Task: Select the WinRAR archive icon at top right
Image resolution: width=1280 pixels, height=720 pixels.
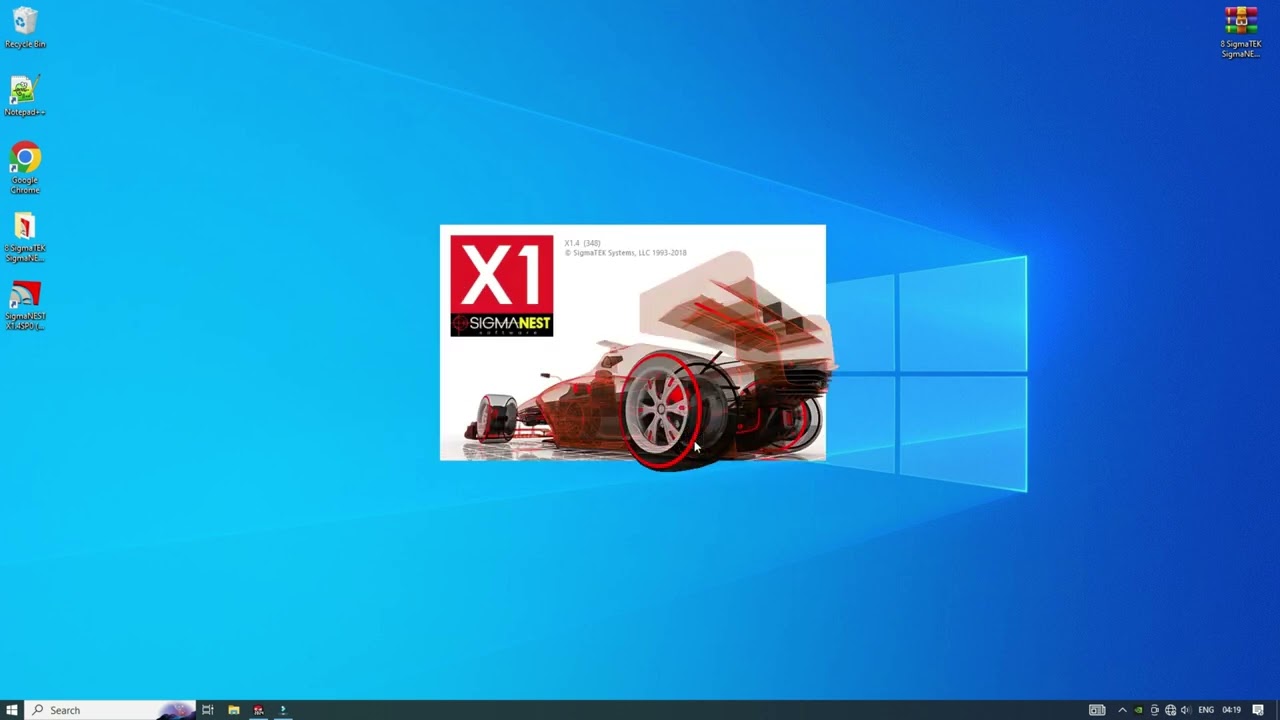Action: (1240, 32)
